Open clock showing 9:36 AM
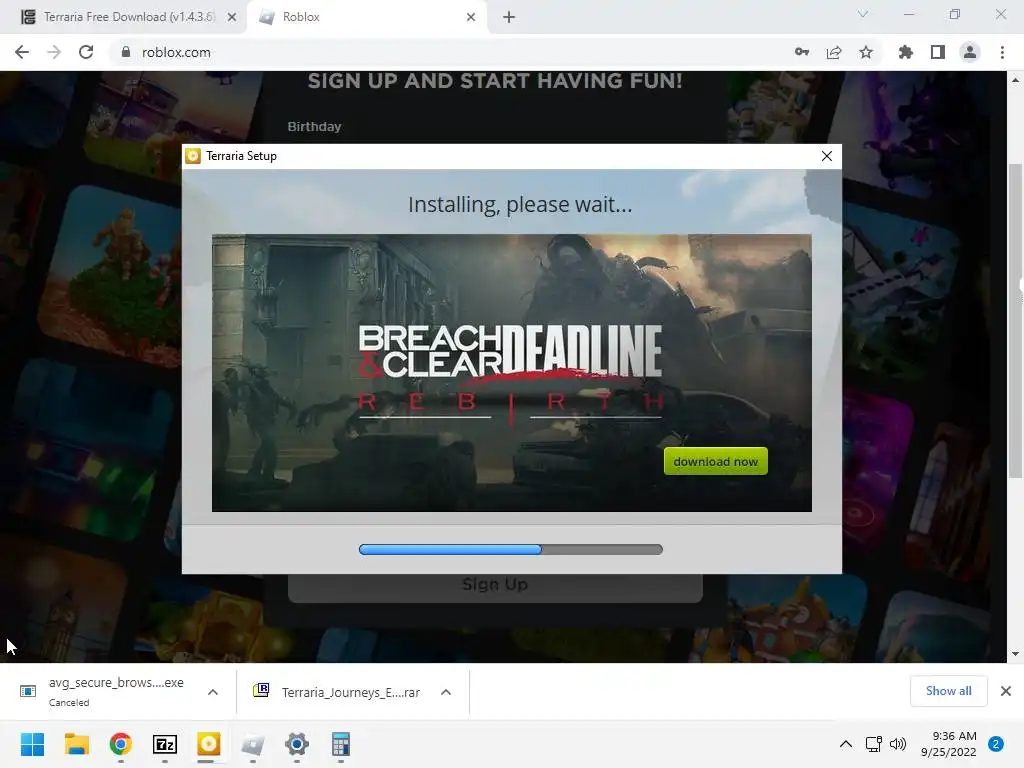This screenshot has width=1024, height=768. coord(949,744)
